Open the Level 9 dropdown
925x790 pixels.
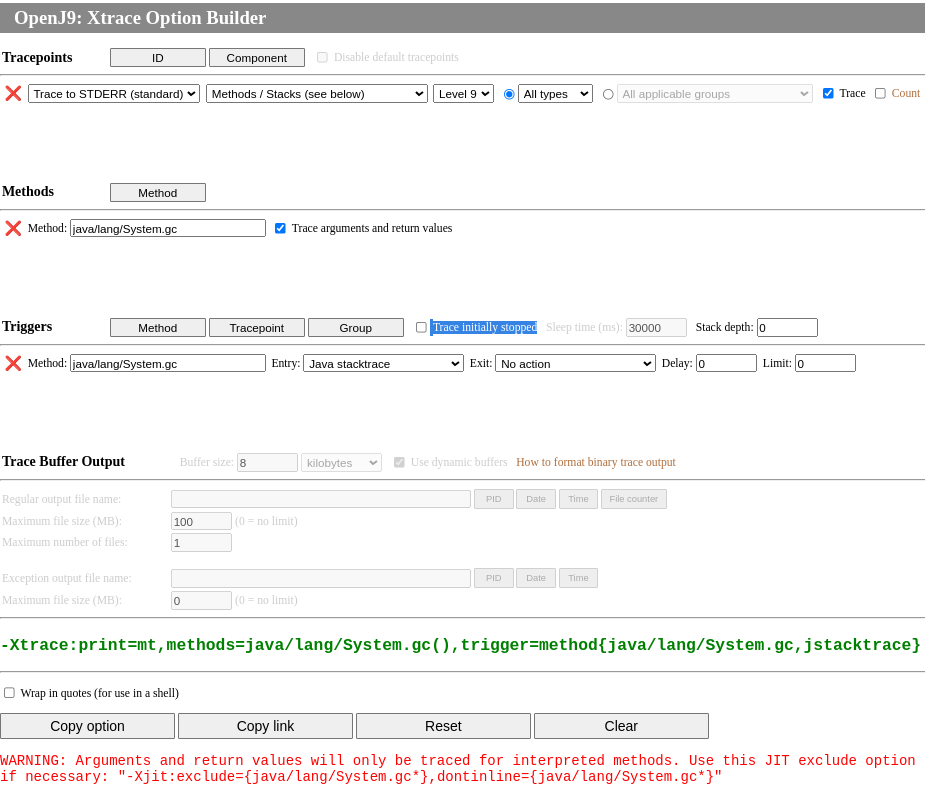pyautogui.click(x=463, y=93)
